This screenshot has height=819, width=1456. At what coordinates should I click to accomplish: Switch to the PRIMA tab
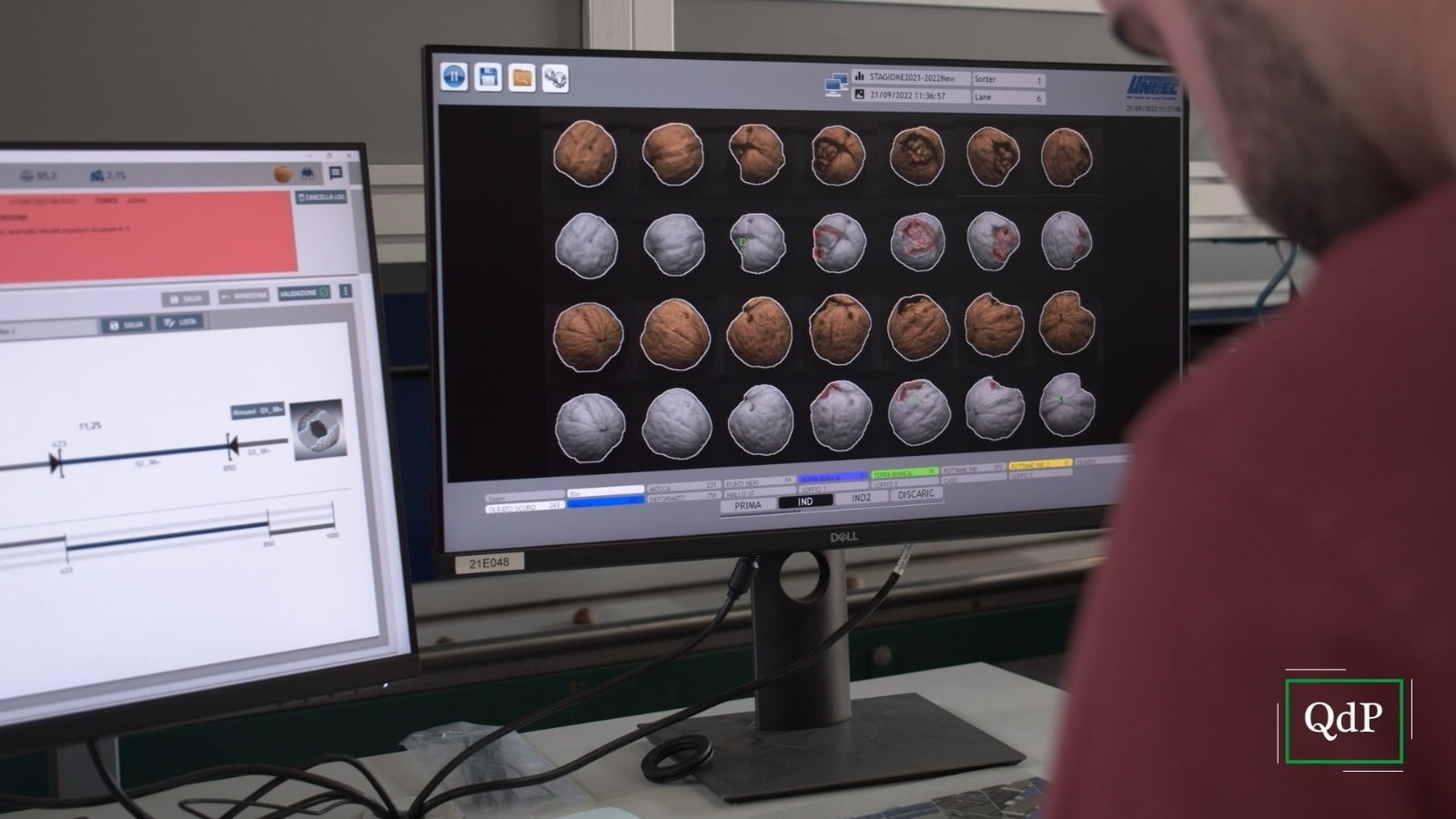pos(747,505)
